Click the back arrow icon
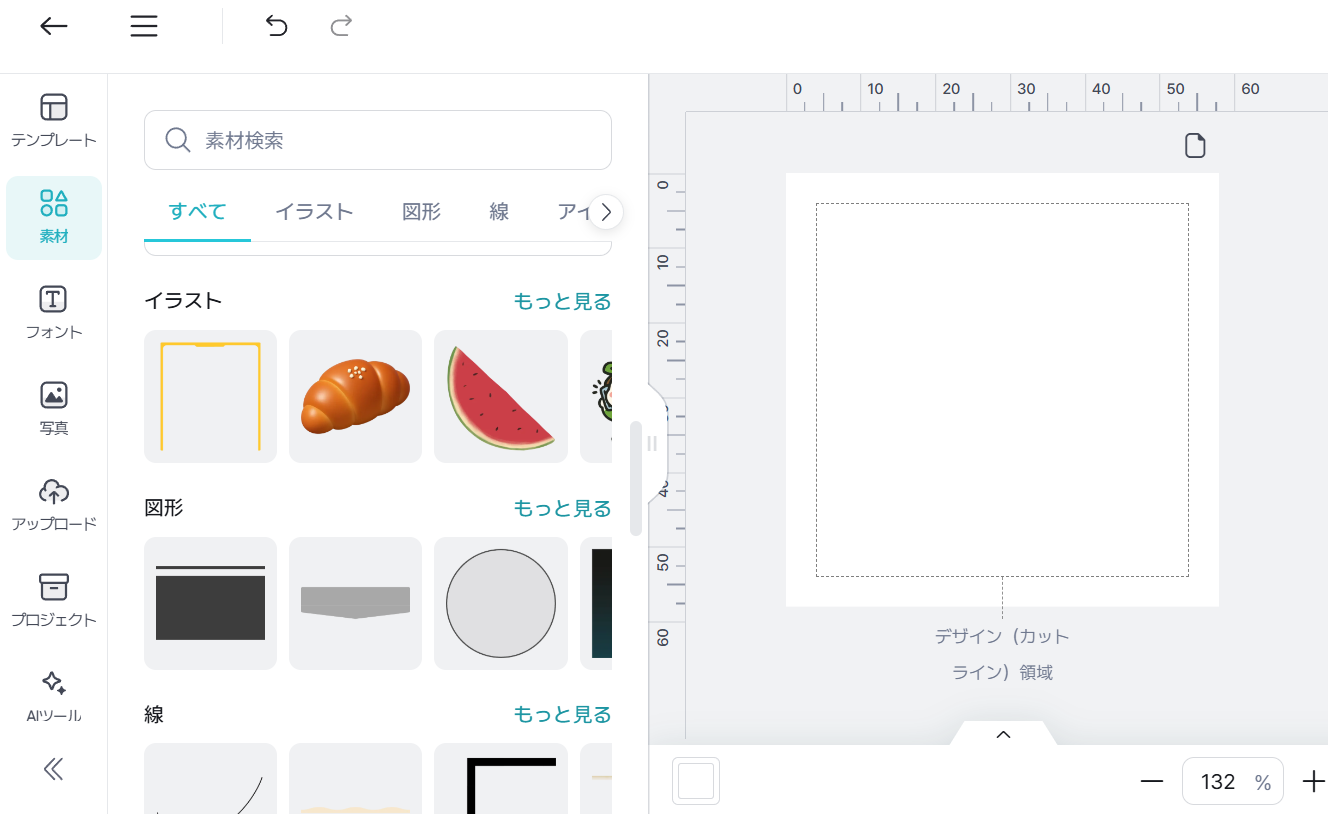Screen dimensions: 1328x814 tap(54, 27)
